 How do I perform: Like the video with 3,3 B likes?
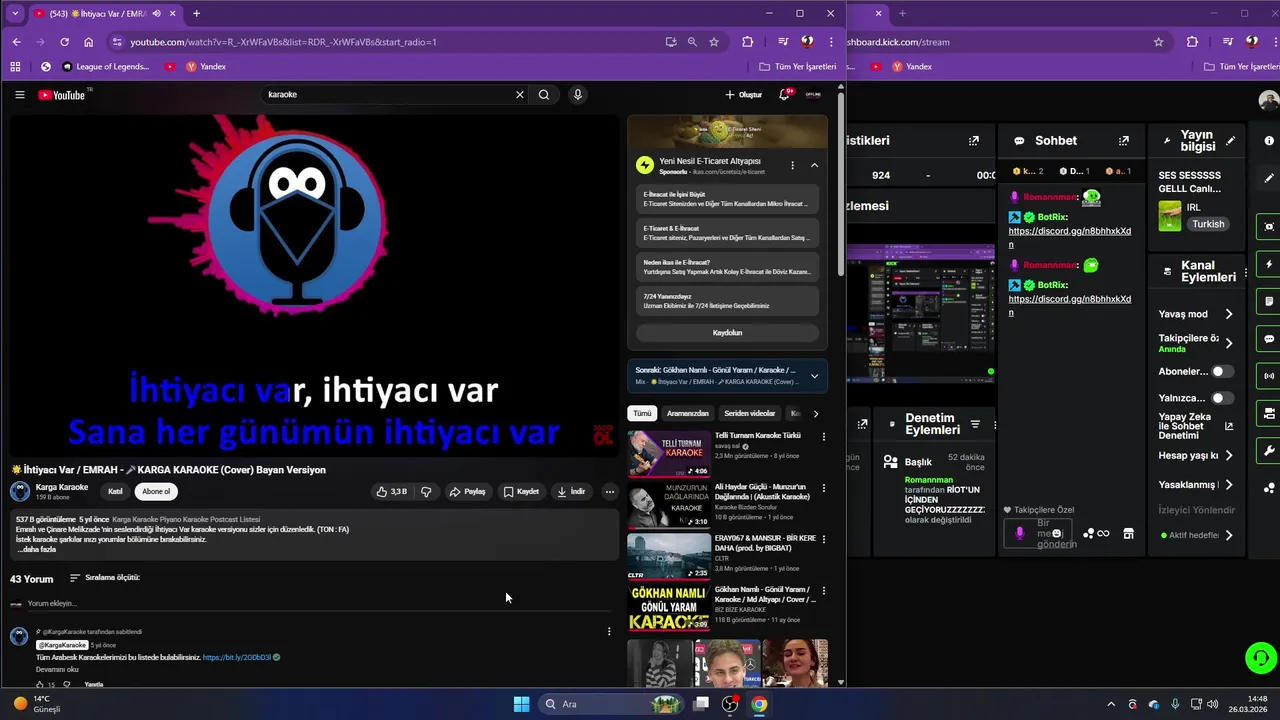[x=391, y=491]
